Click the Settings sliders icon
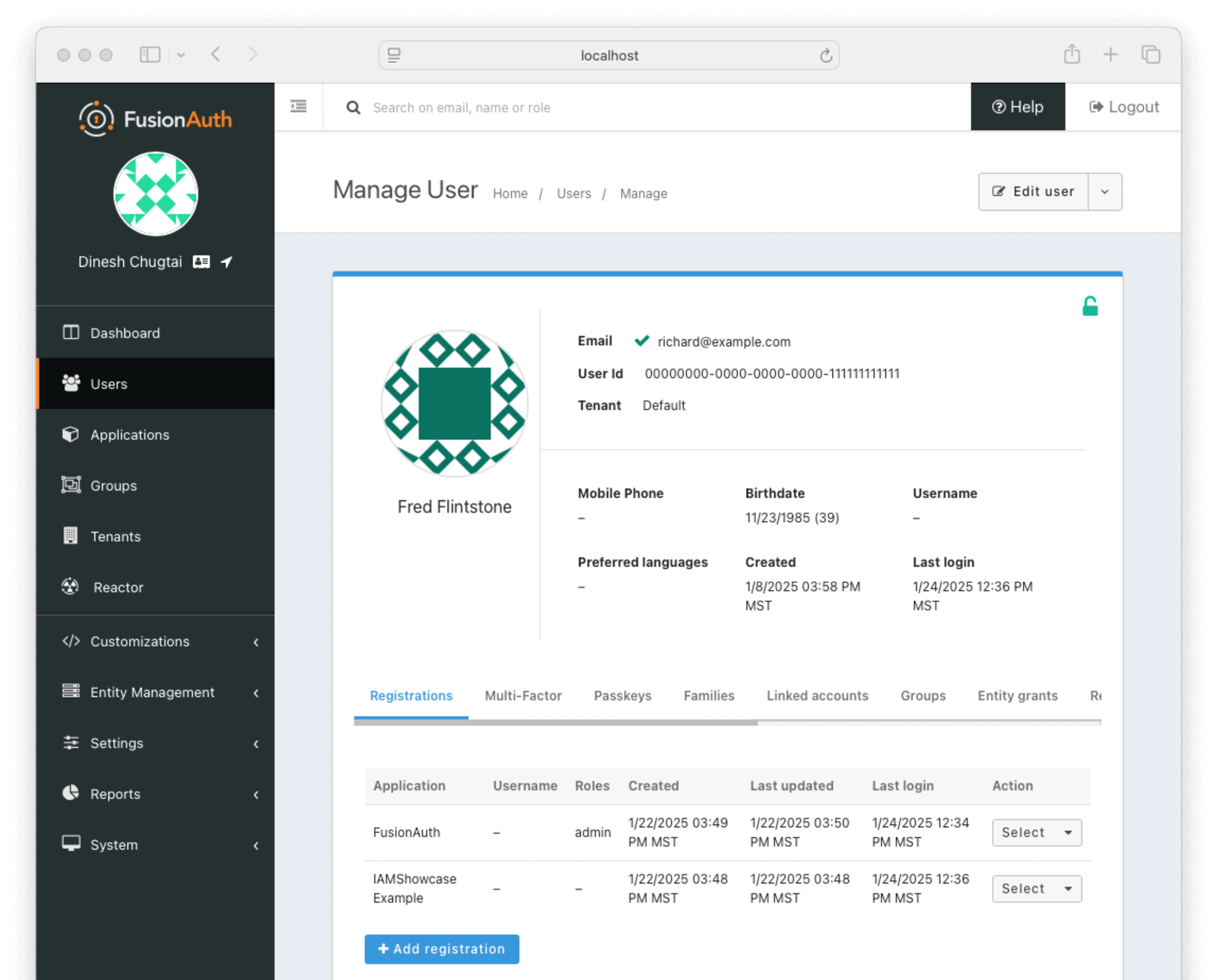1217x980 pixels. [x=71, y=743]
